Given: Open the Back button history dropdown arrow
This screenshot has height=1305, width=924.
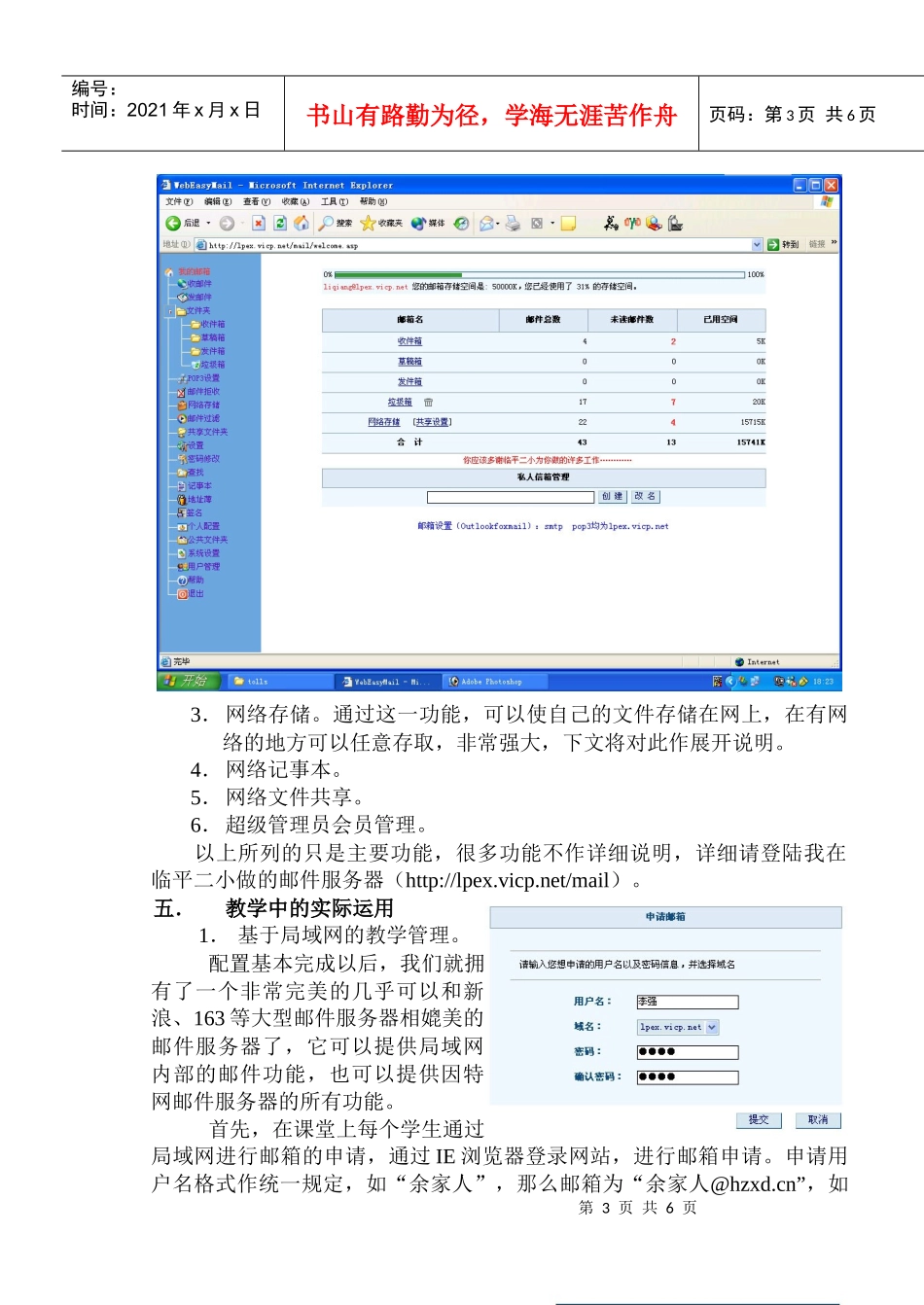Looking at the screenshot, I should click(208, 224).
